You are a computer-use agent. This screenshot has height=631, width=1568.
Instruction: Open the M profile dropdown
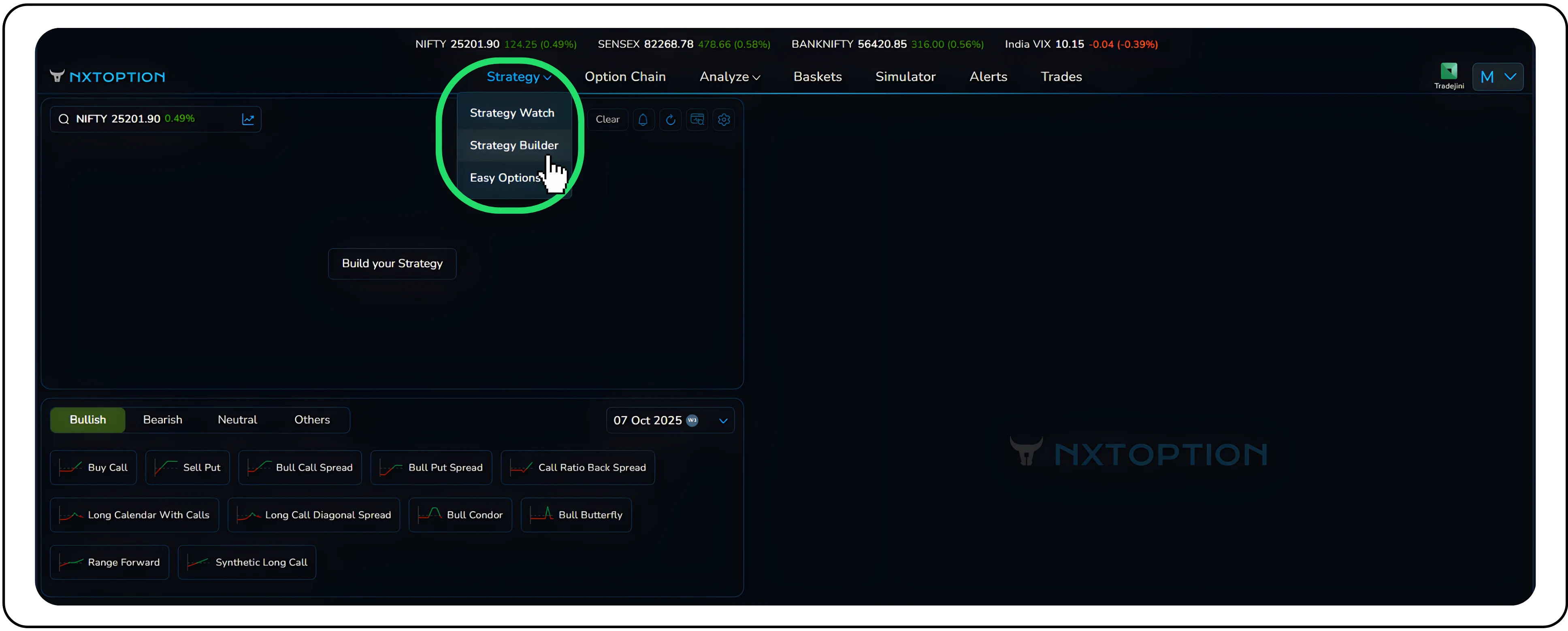pos(1498,76)
